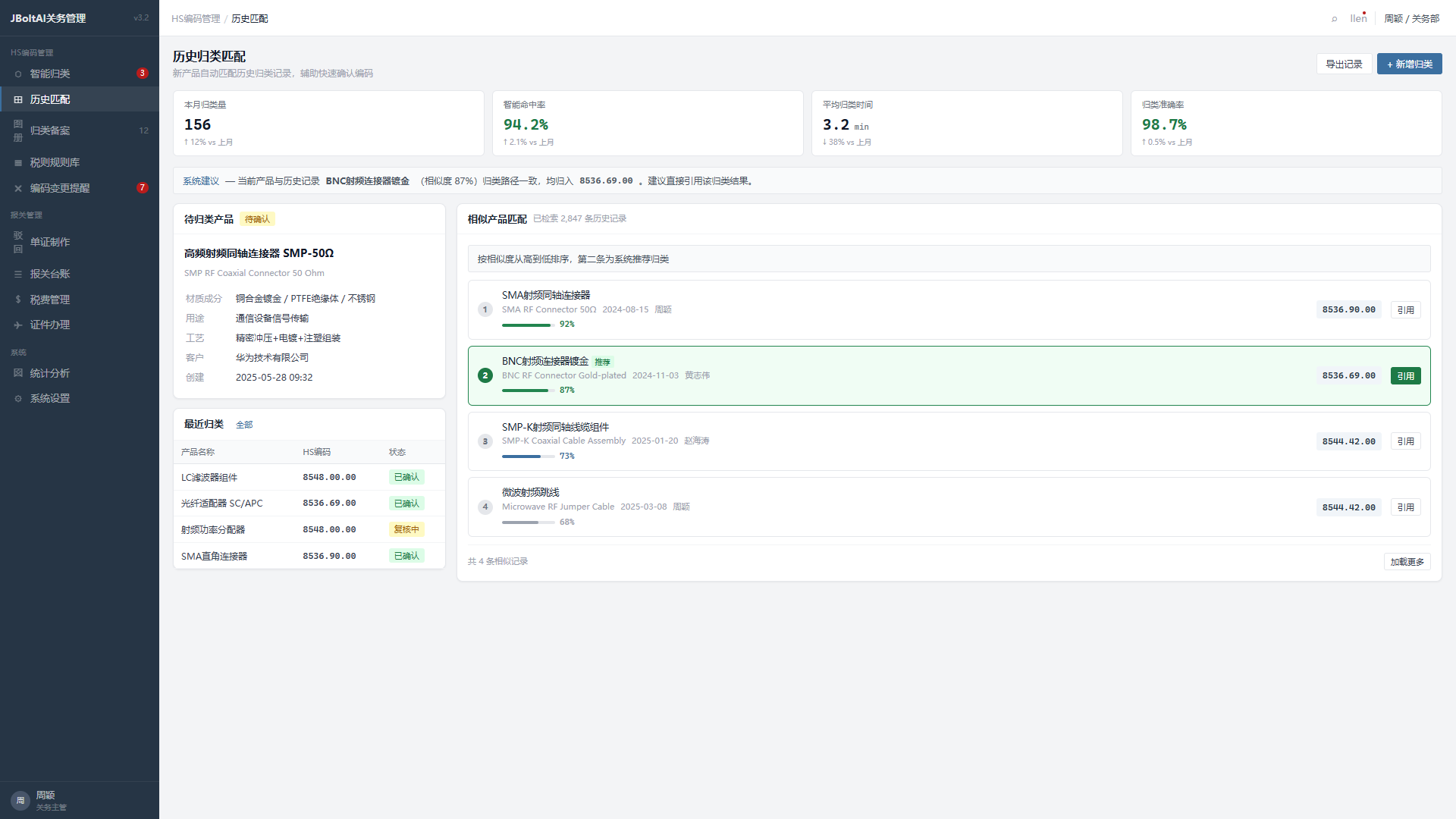
Task: Click 全部 link in 最近归类
Action: (244, 425)
